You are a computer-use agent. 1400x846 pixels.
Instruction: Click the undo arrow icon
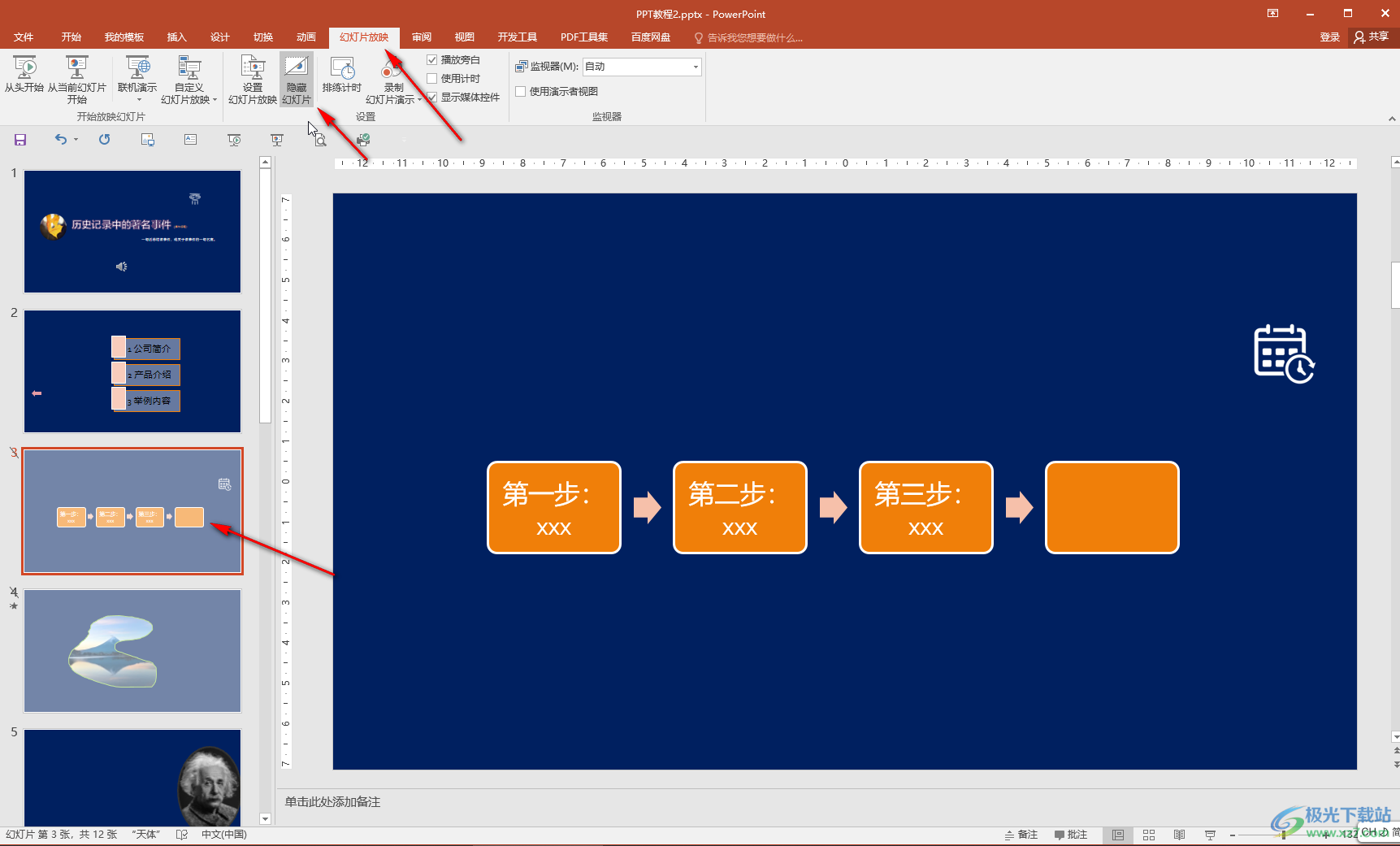click(61, 140)
